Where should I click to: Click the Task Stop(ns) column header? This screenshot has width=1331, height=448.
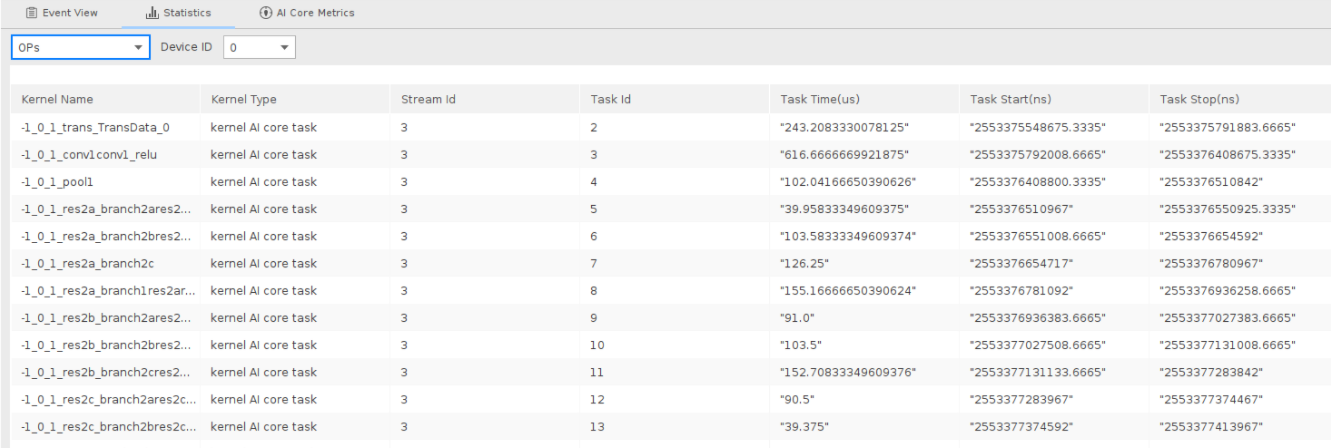1198,99
